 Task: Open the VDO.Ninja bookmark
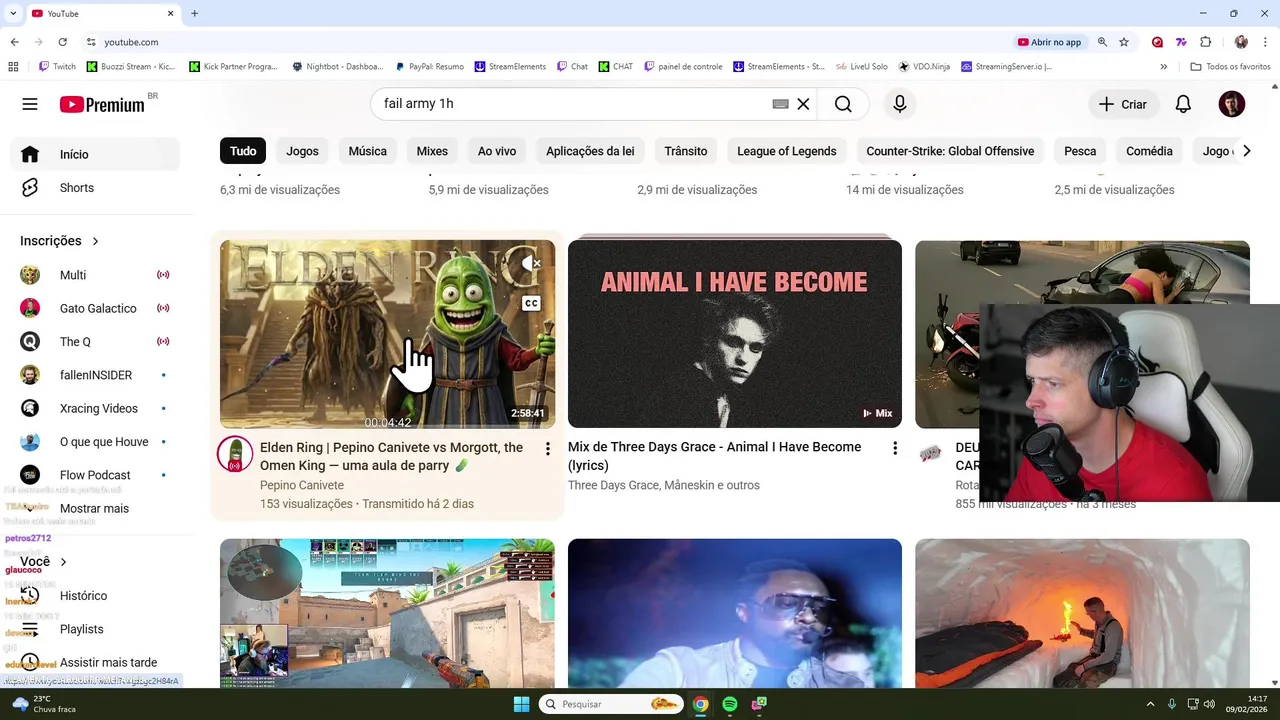tap(924, 67)
